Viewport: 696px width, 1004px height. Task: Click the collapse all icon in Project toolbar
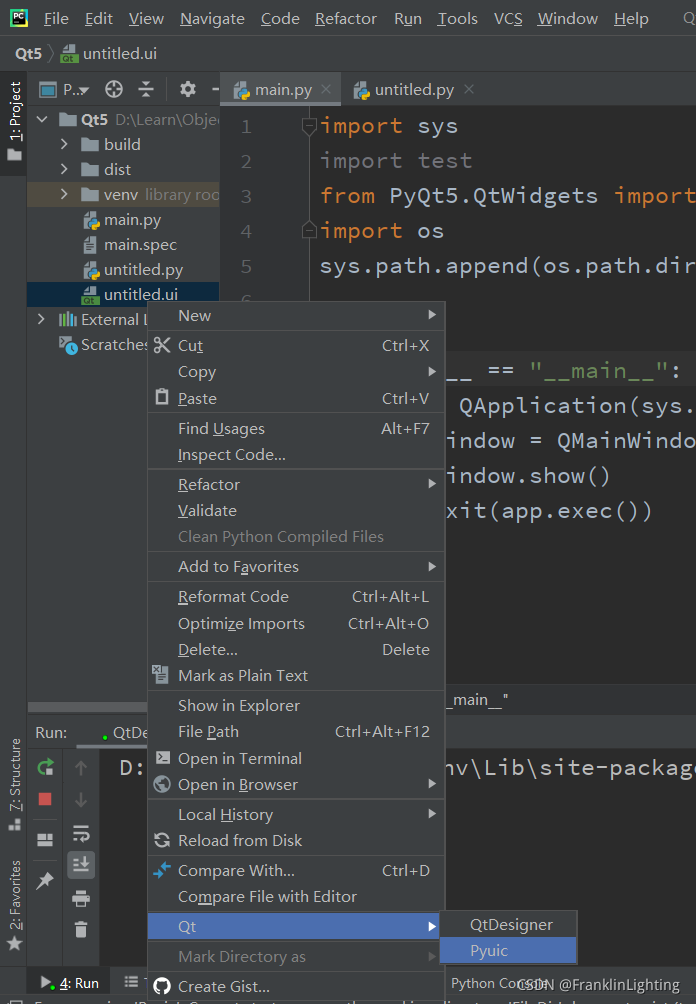tap(146, 89)
